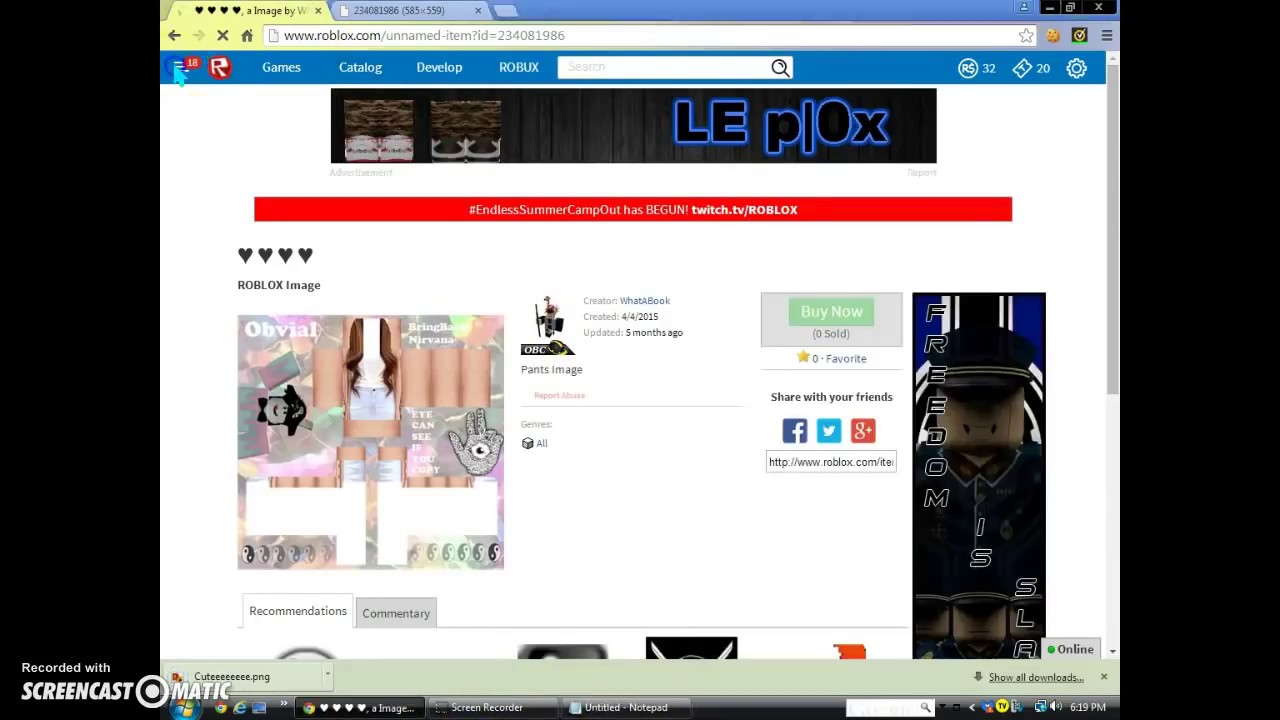Click Show all downloads link
1280x720 pixels.
pos(1036,677)
